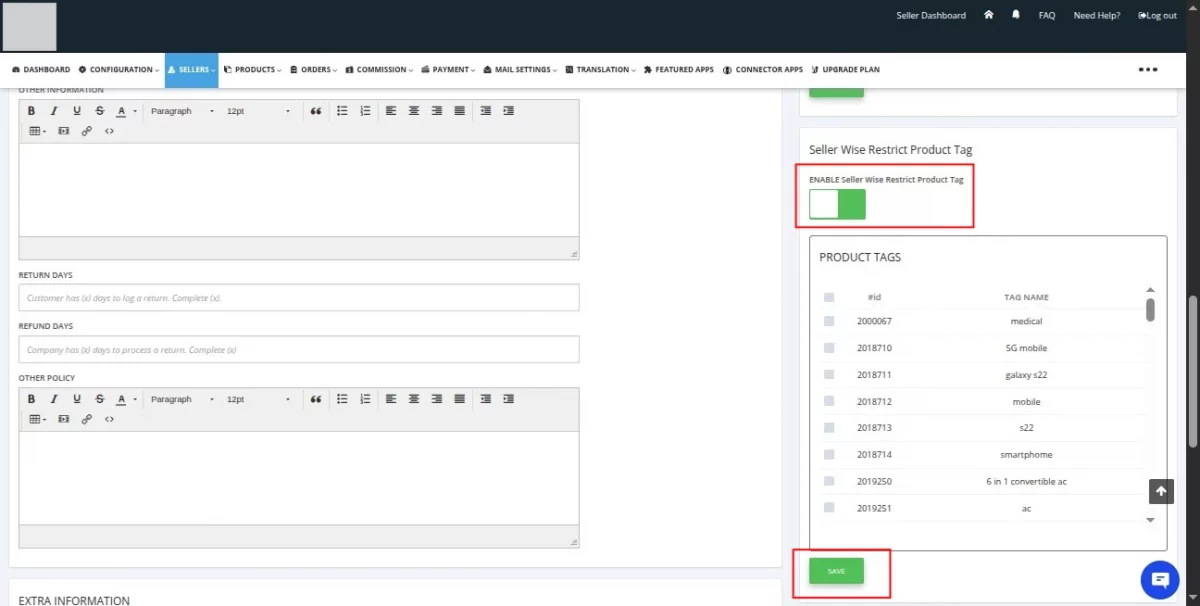1200x606 pixels.
Task: Apply underline in Other Information editor
Action: click(77, 111)
